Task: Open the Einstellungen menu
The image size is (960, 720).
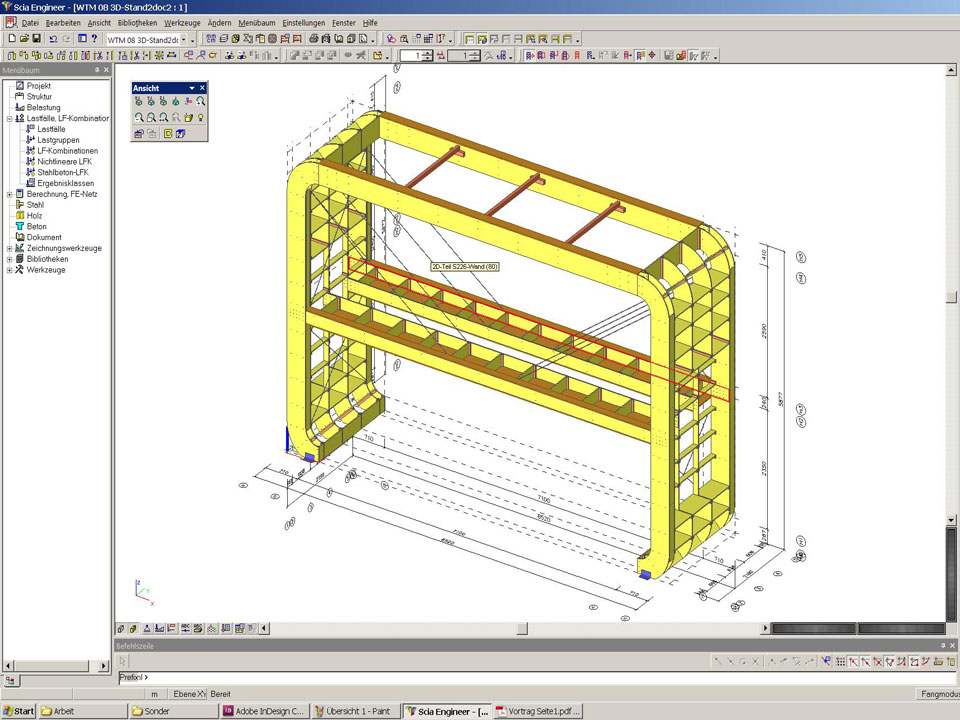Action: (x=303, y=22)
